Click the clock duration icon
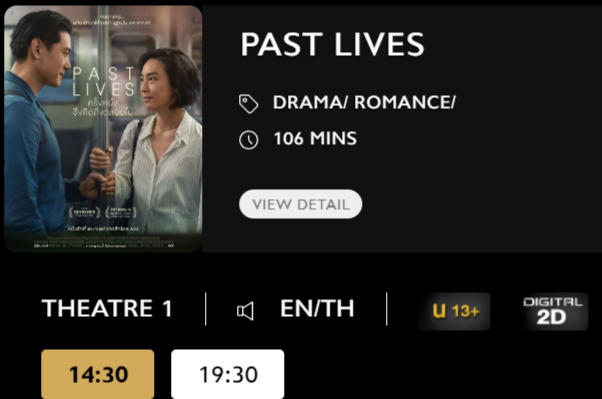 [248, 140]
